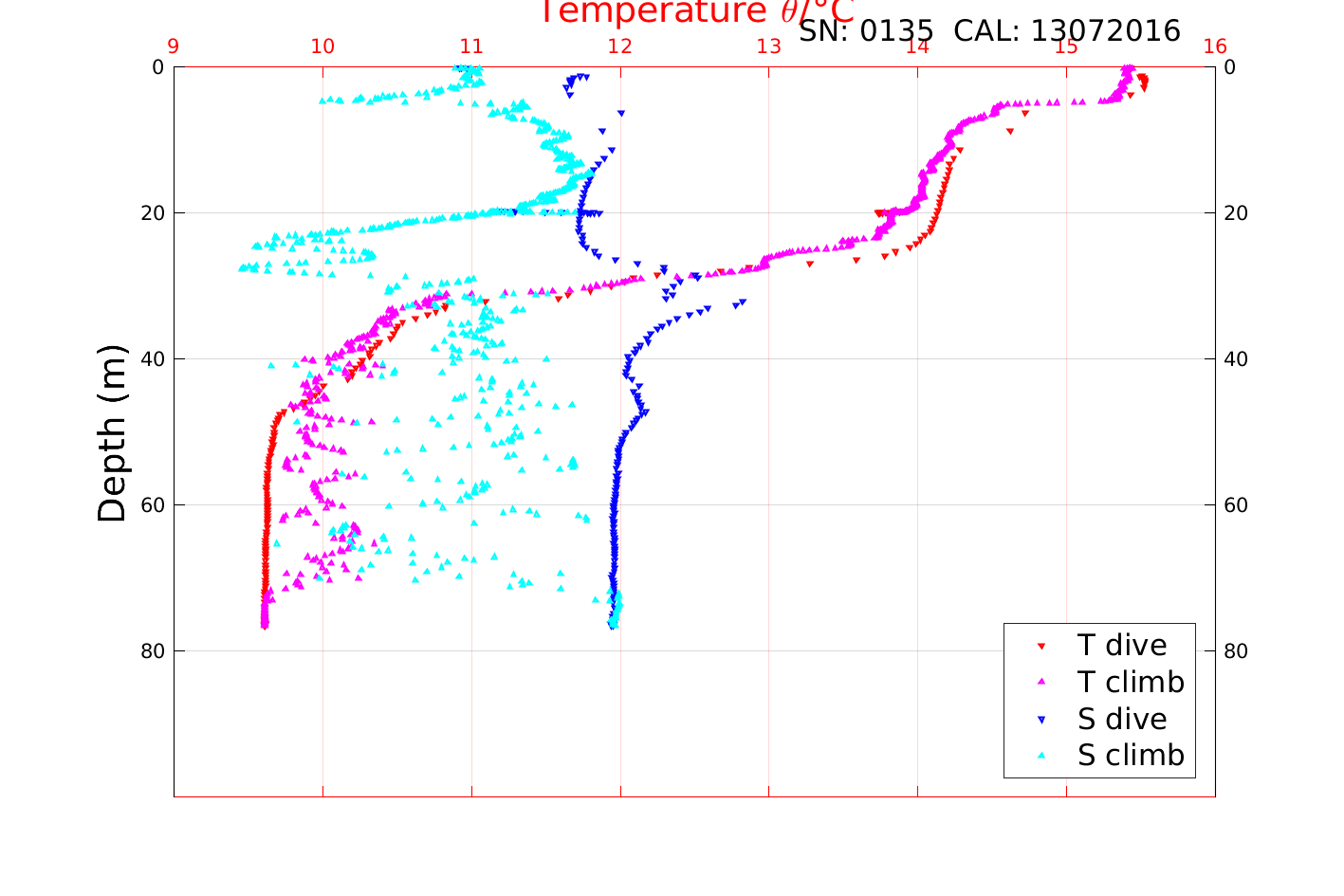The image size is (1344, 896).
Task: Click the left depth tick label 0
Action: [158, 67]
